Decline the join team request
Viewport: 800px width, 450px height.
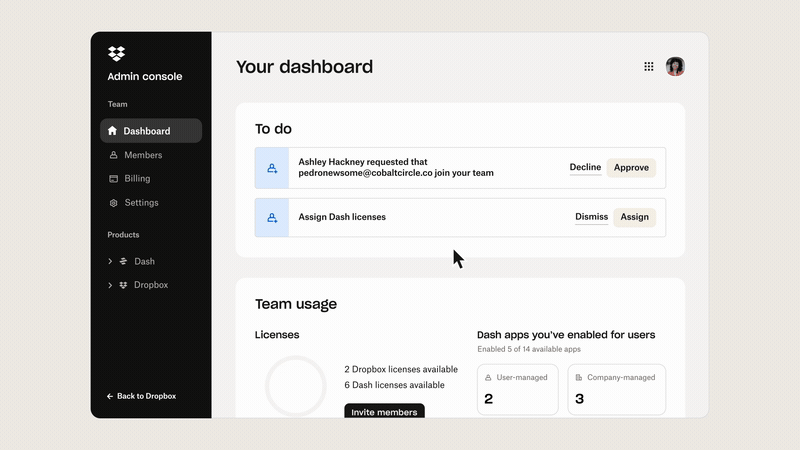point(585,167)
